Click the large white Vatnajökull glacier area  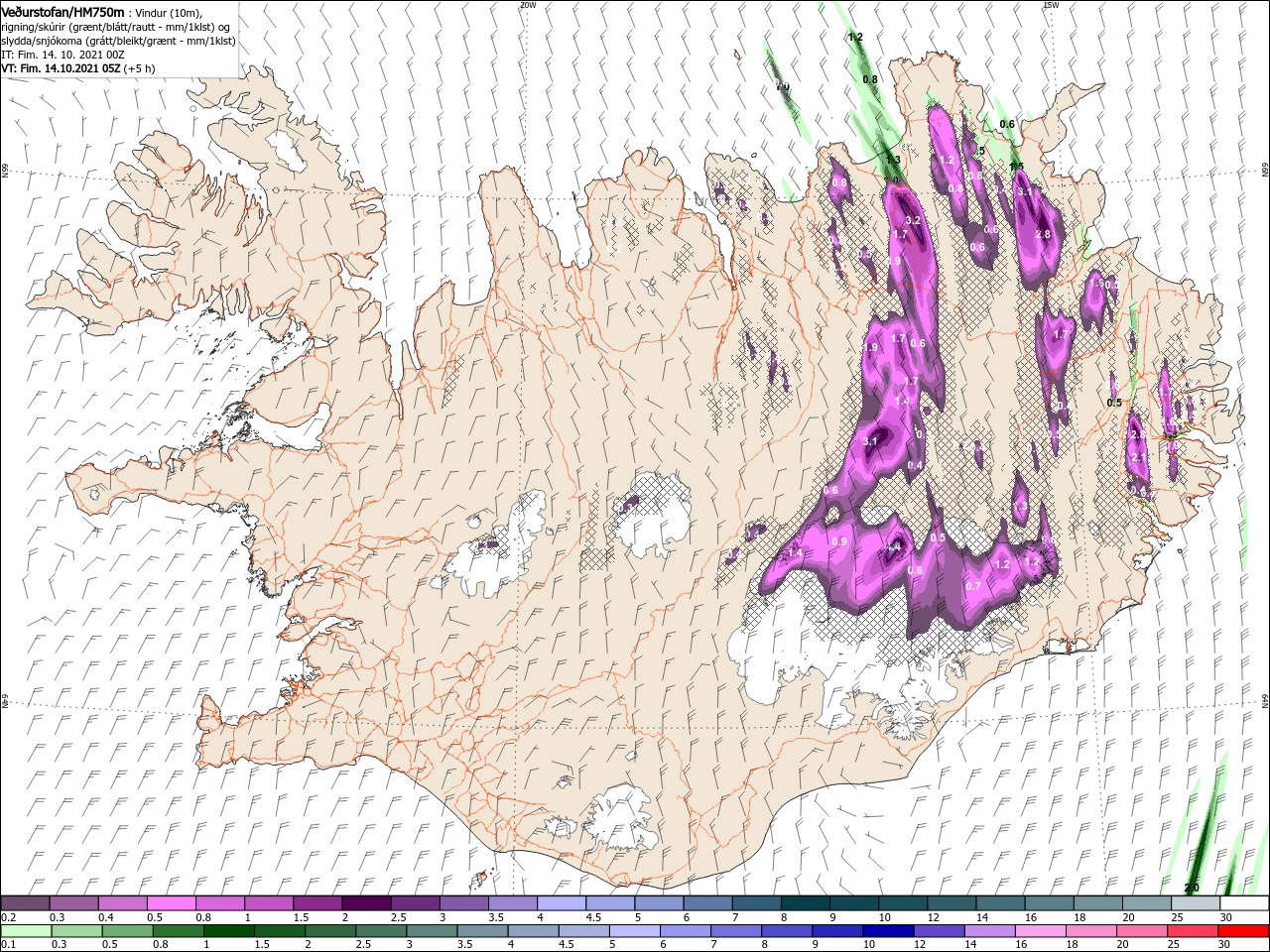[x=794, y=645]
